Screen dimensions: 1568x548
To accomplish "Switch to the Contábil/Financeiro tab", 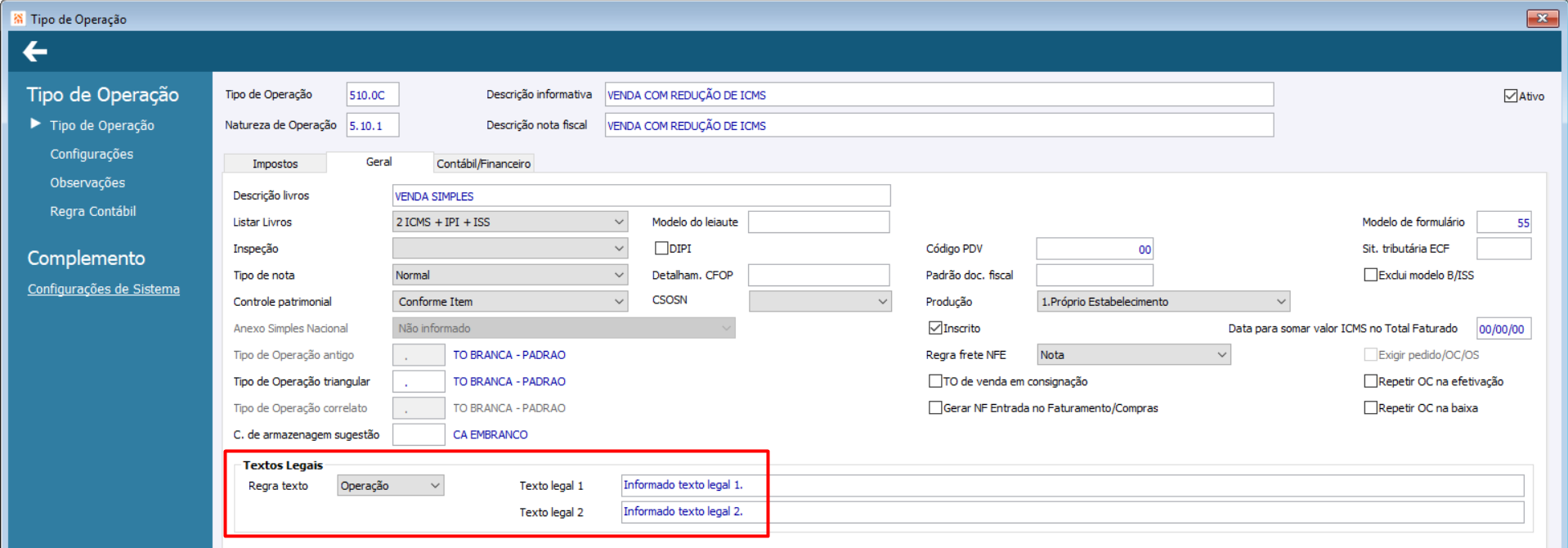I will point(483,164).
